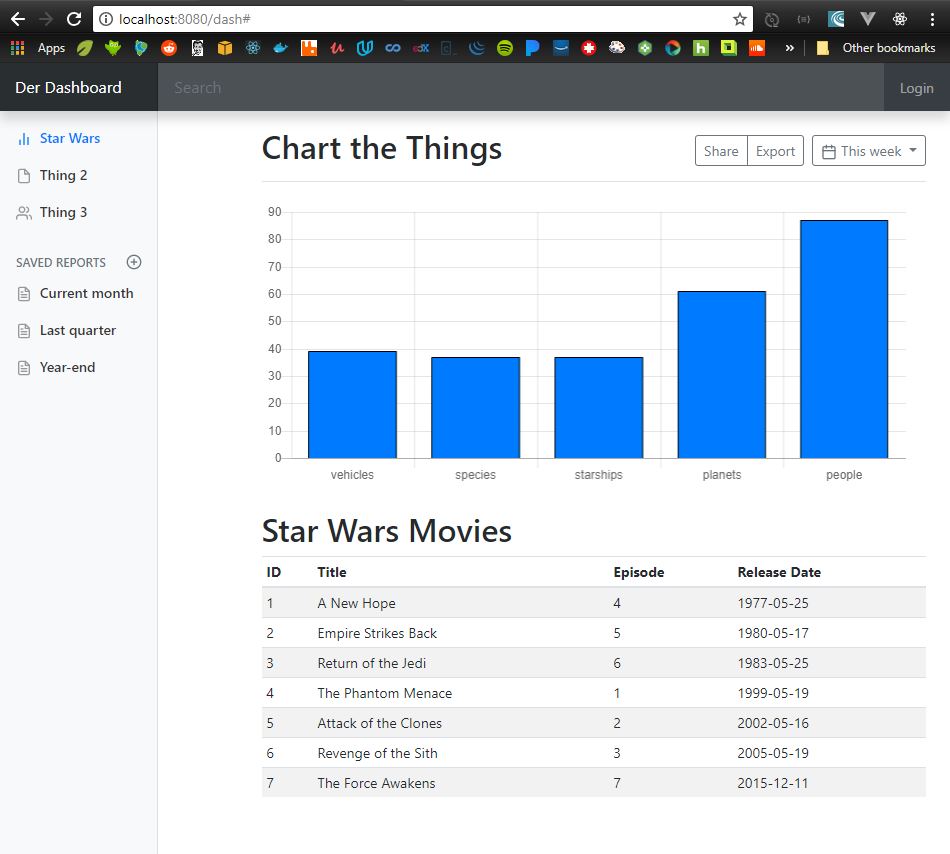Click the Return of the Jedi cell
Image resolution: width=950 pixels, height=854 pixels.
coord(371,663)
